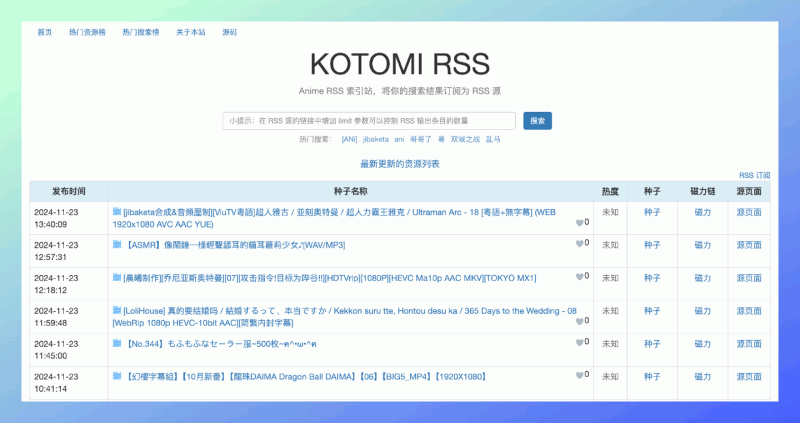Click the lowercase ani hot search keyword
The width and height of the screenshot is (800, 423).
pyautogui.click(x=399, y=139)
